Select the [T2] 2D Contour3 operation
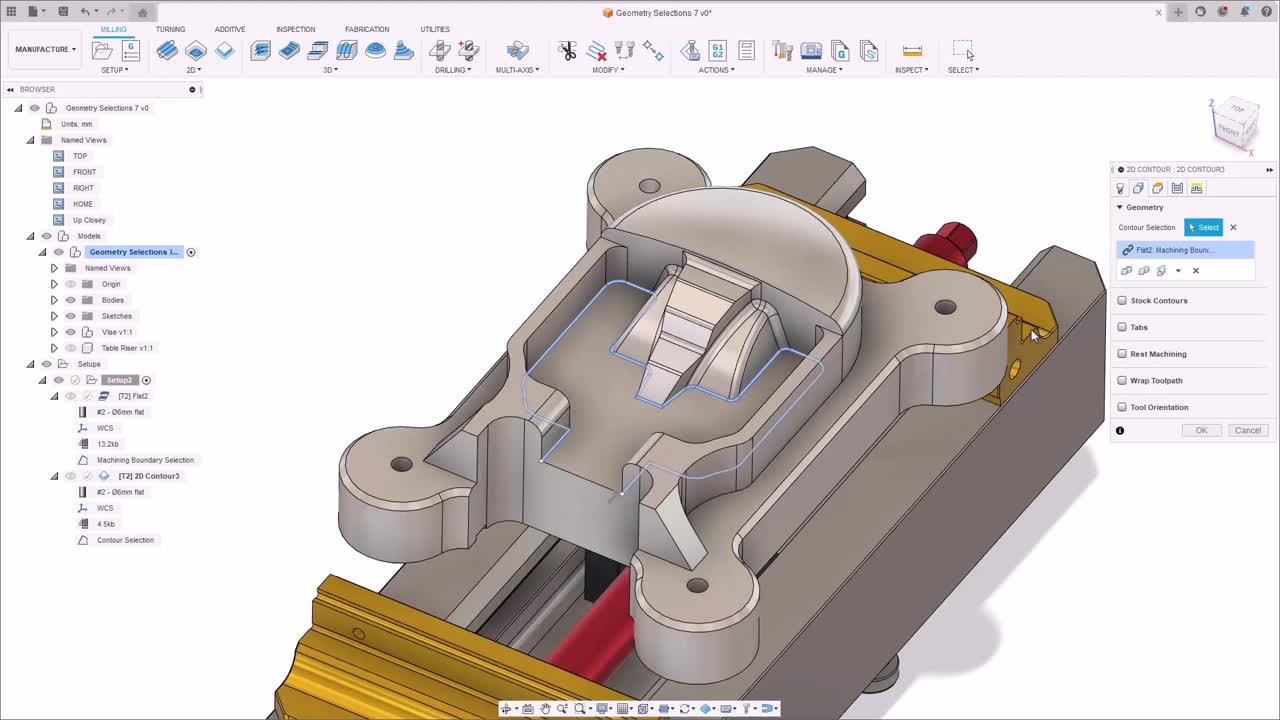Screen dimensions: 1280x720 [x=149, y=476]
